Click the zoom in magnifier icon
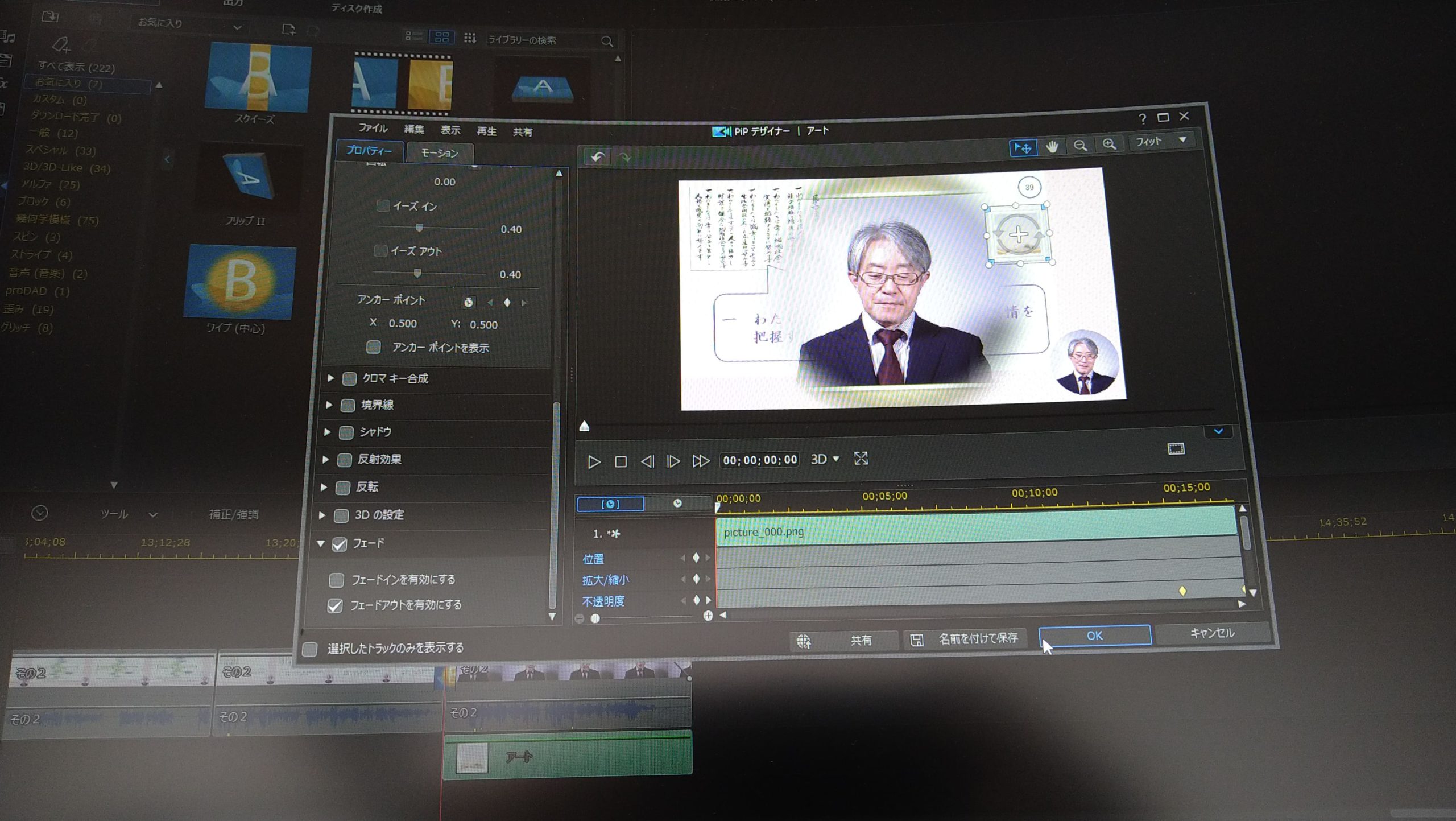 pyautogui.click(x=1109, y=145)
